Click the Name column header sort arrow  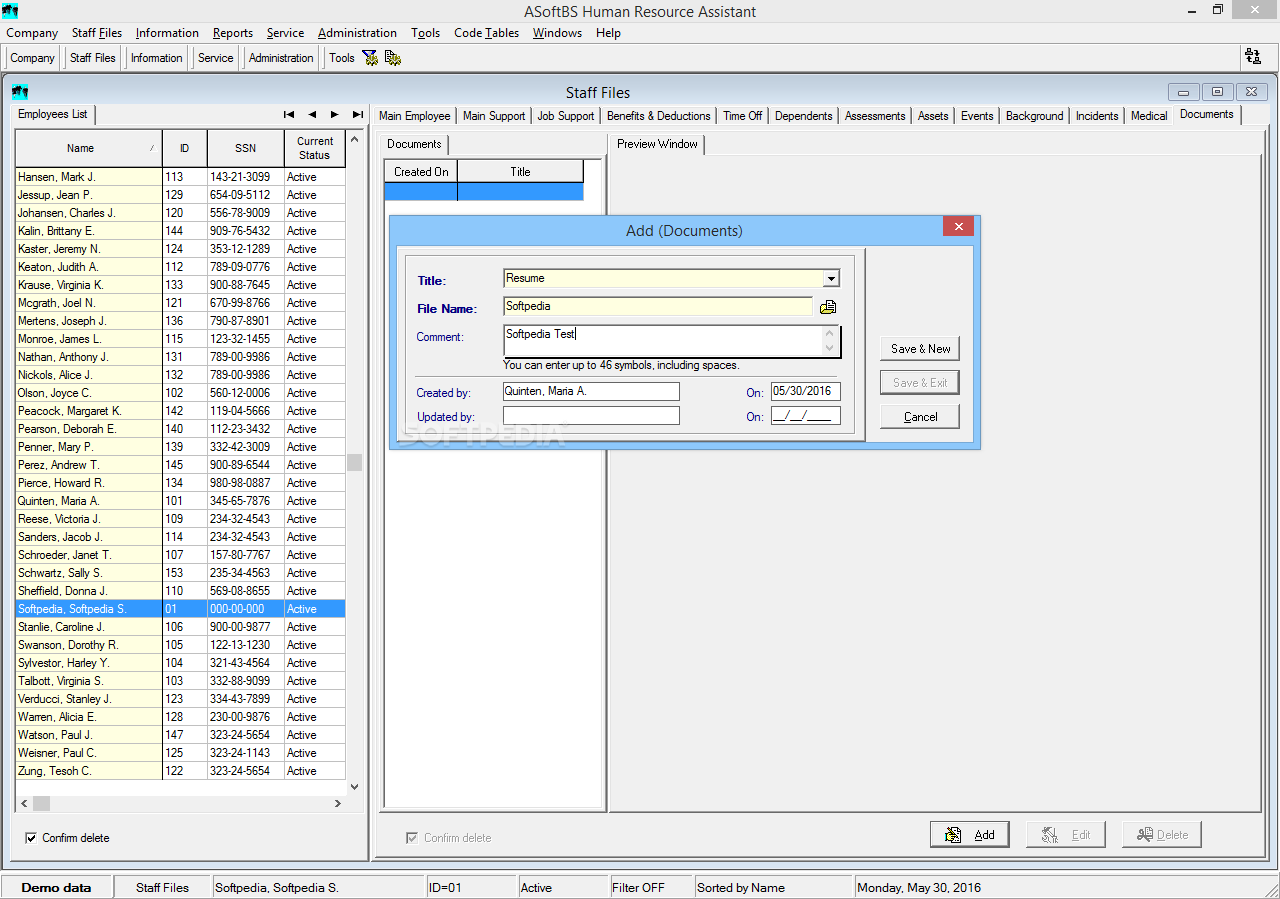152,148
